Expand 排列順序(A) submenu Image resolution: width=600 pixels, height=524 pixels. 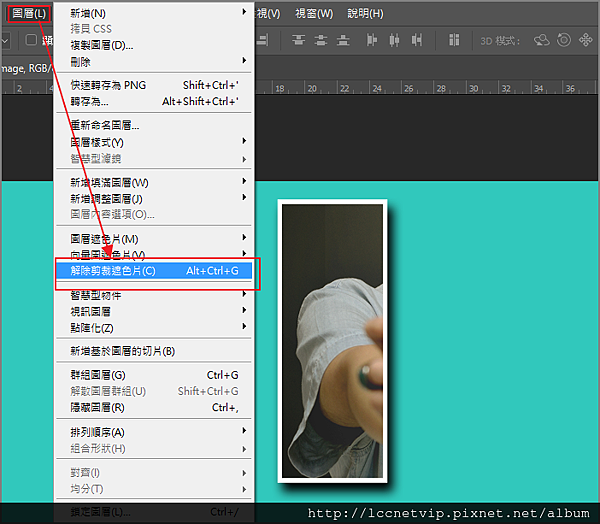point(153,432)
